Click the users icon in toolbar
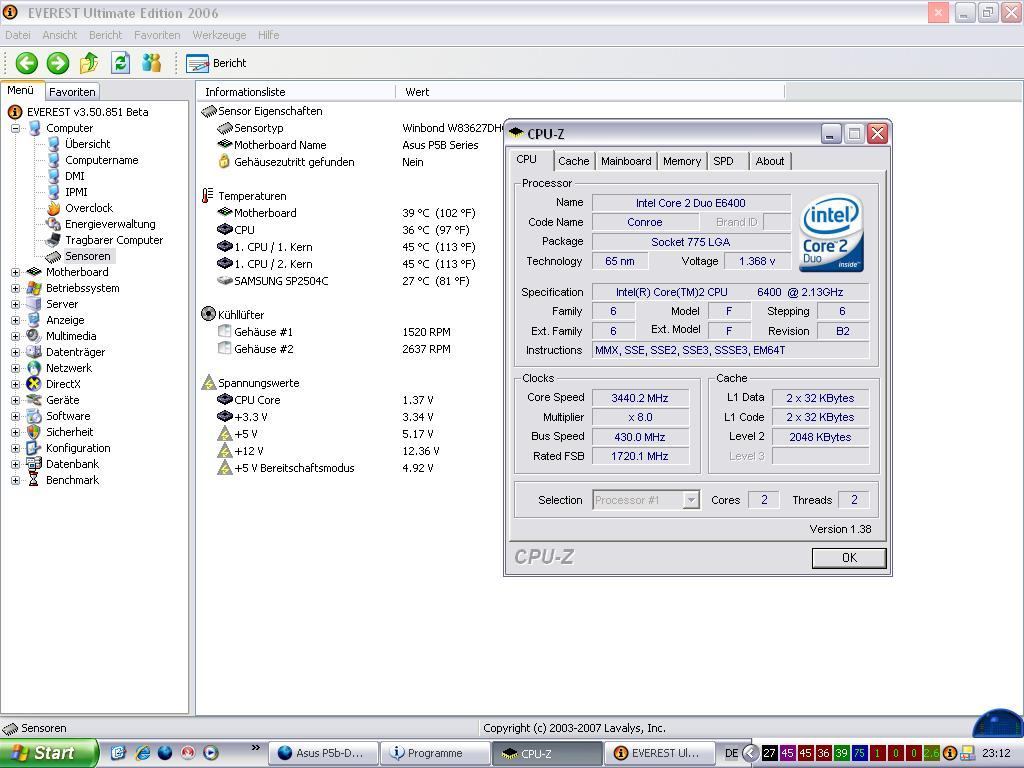 151,63
